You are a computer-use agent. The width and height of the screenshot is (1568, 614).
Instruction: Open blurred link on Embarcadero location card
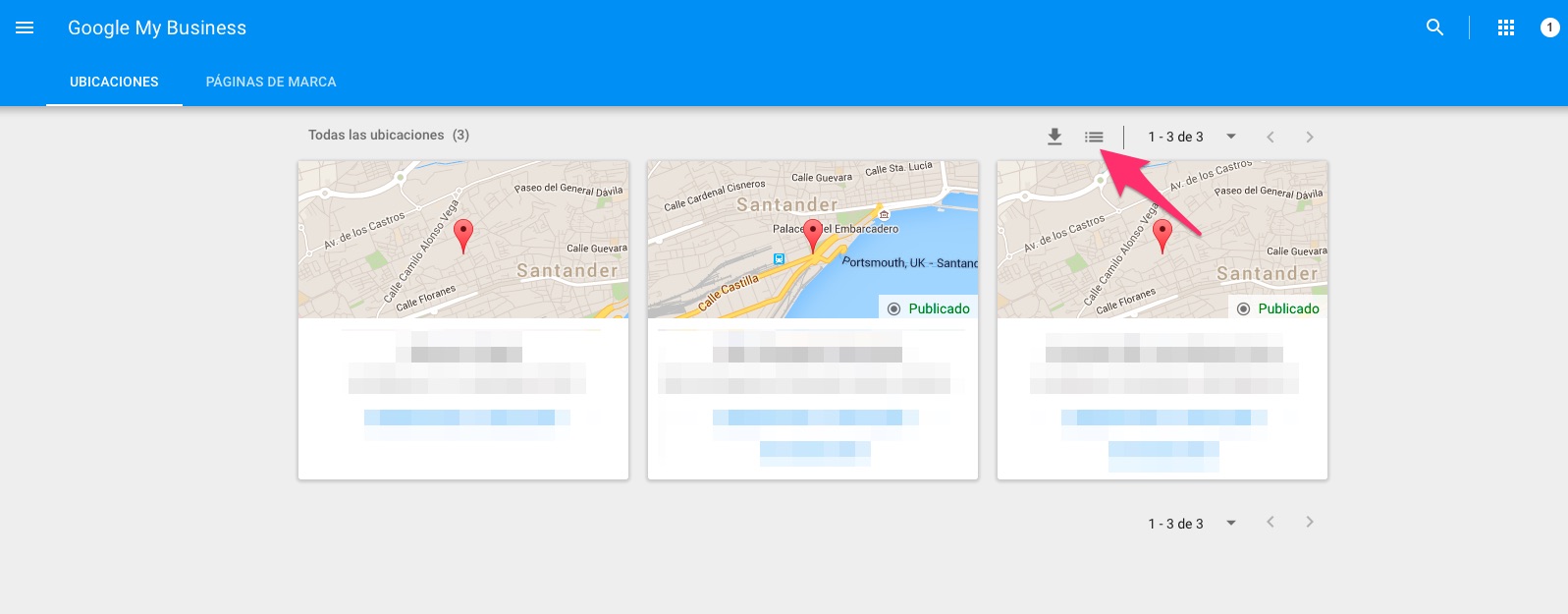click(815, 418)
